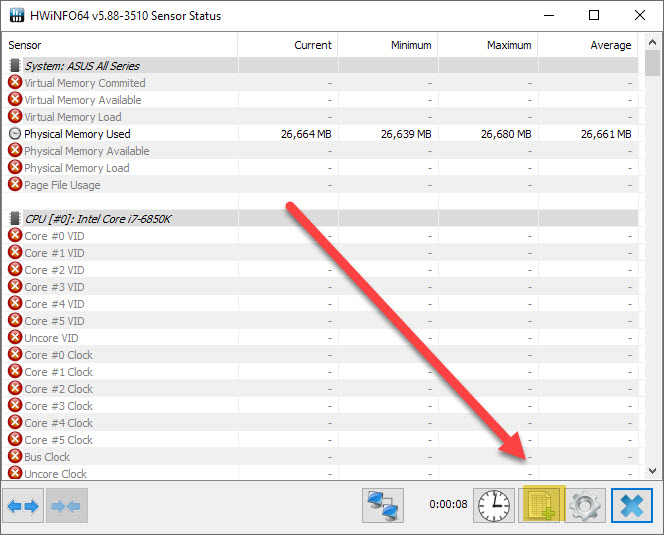Screen dimensions: 664x535
Task: Click clock icon beside Physical Memory Used
Action: point(15,134)
